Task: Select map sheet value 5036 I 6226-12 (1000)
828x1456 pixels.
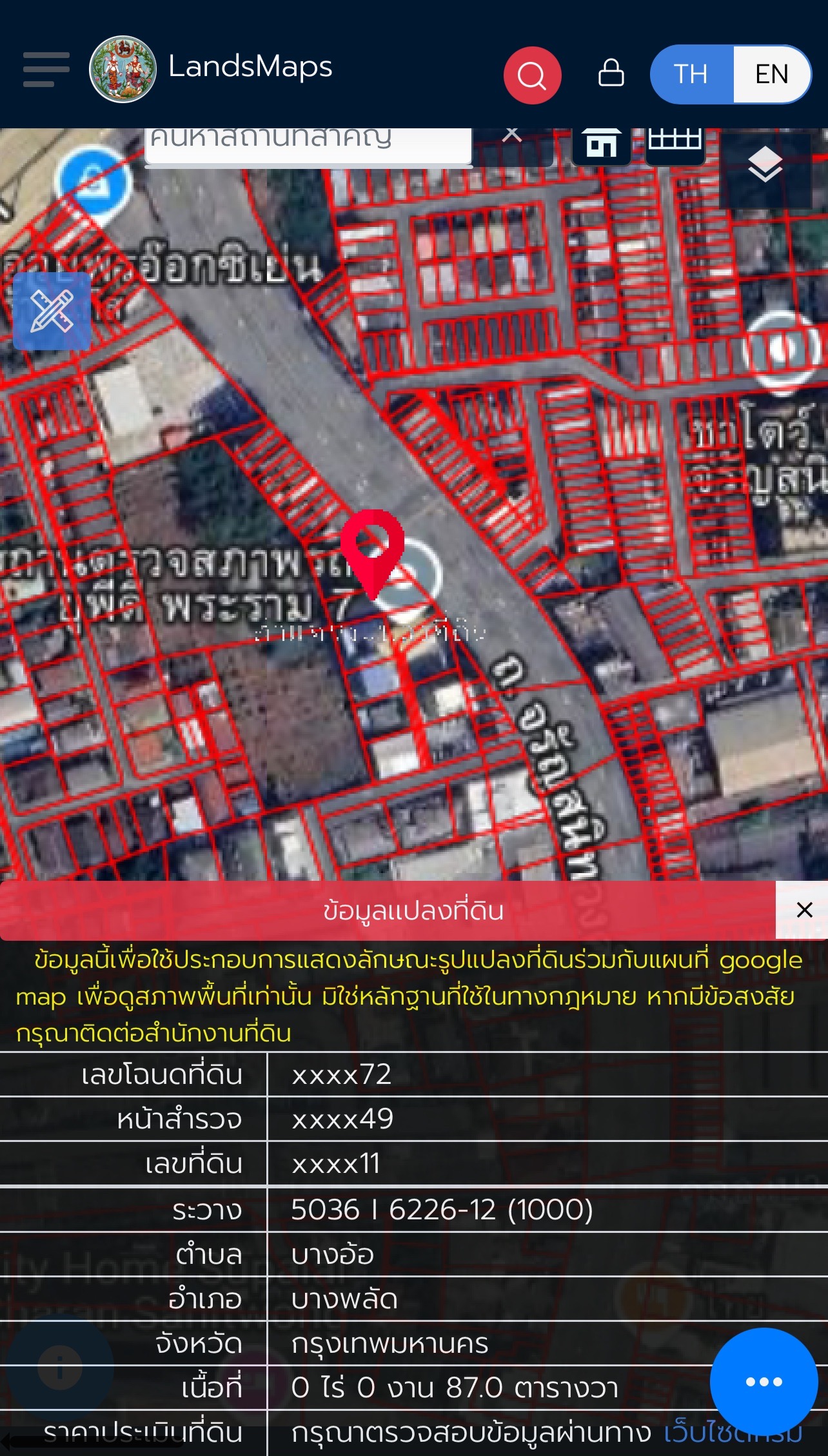Action: [x=442, y=1209]
